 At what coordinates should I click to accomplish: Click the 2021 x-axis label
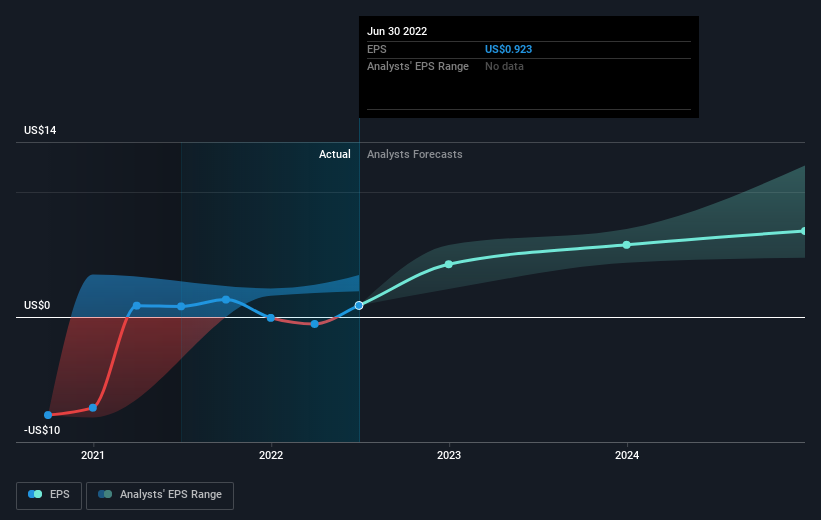93,455
